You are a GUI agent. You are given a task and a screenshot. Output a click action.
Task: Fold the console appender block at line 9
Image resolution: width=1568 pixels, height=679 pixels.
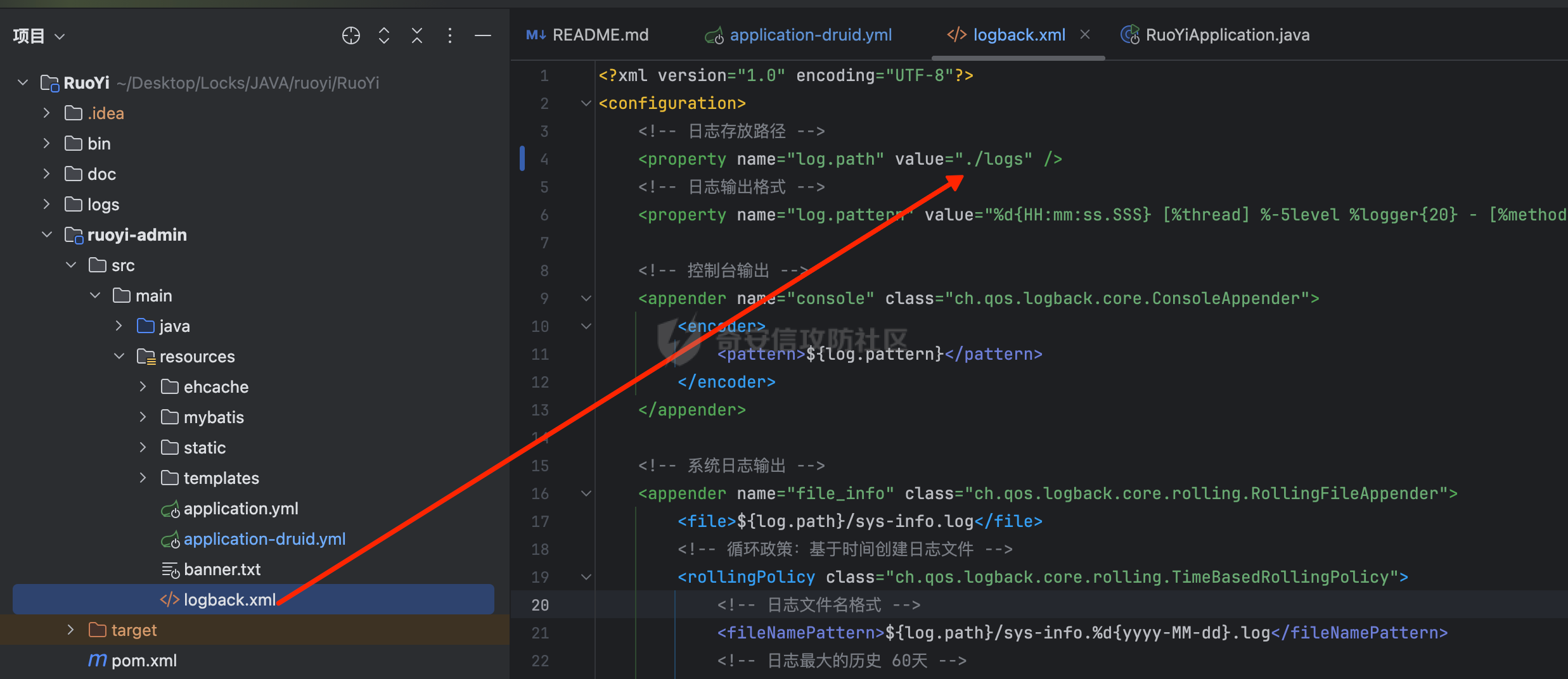tap(586, 298)
